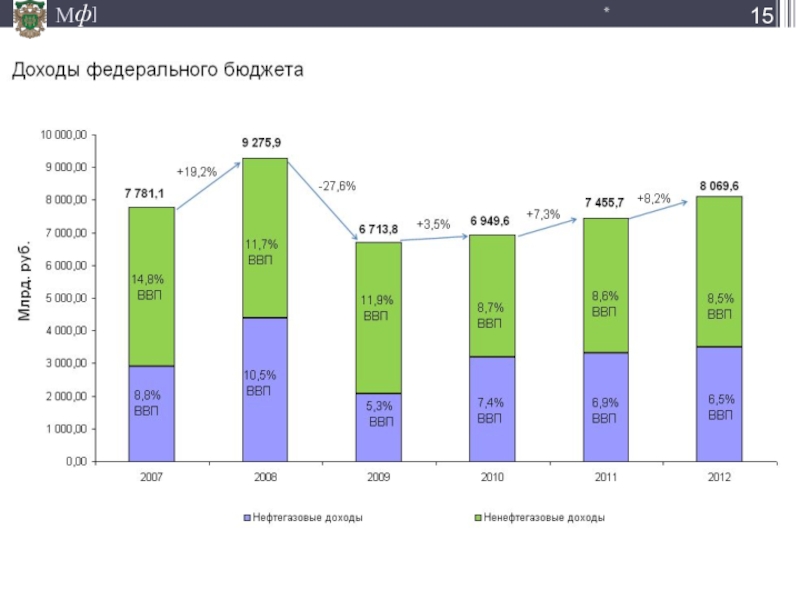Viewport: 800px width, 600px height.
Task: Select the 8 069,6 total above 2012 bar
Action: click(x=719, y=185)
